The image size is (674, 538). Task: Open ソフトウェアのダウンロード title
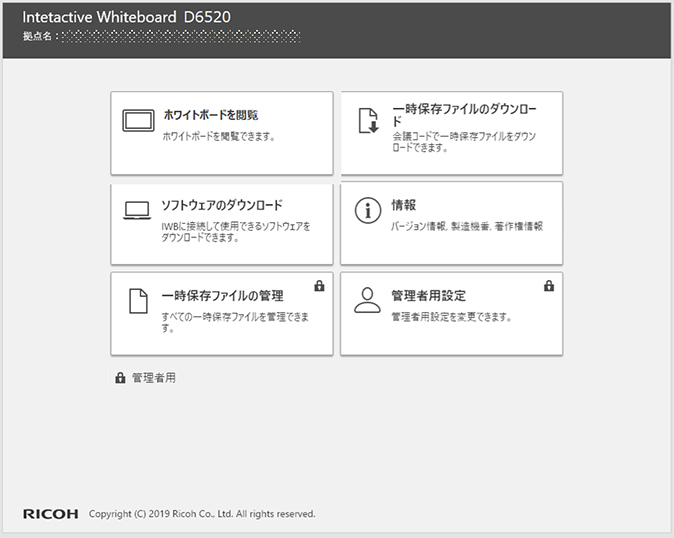pos(222,205)
